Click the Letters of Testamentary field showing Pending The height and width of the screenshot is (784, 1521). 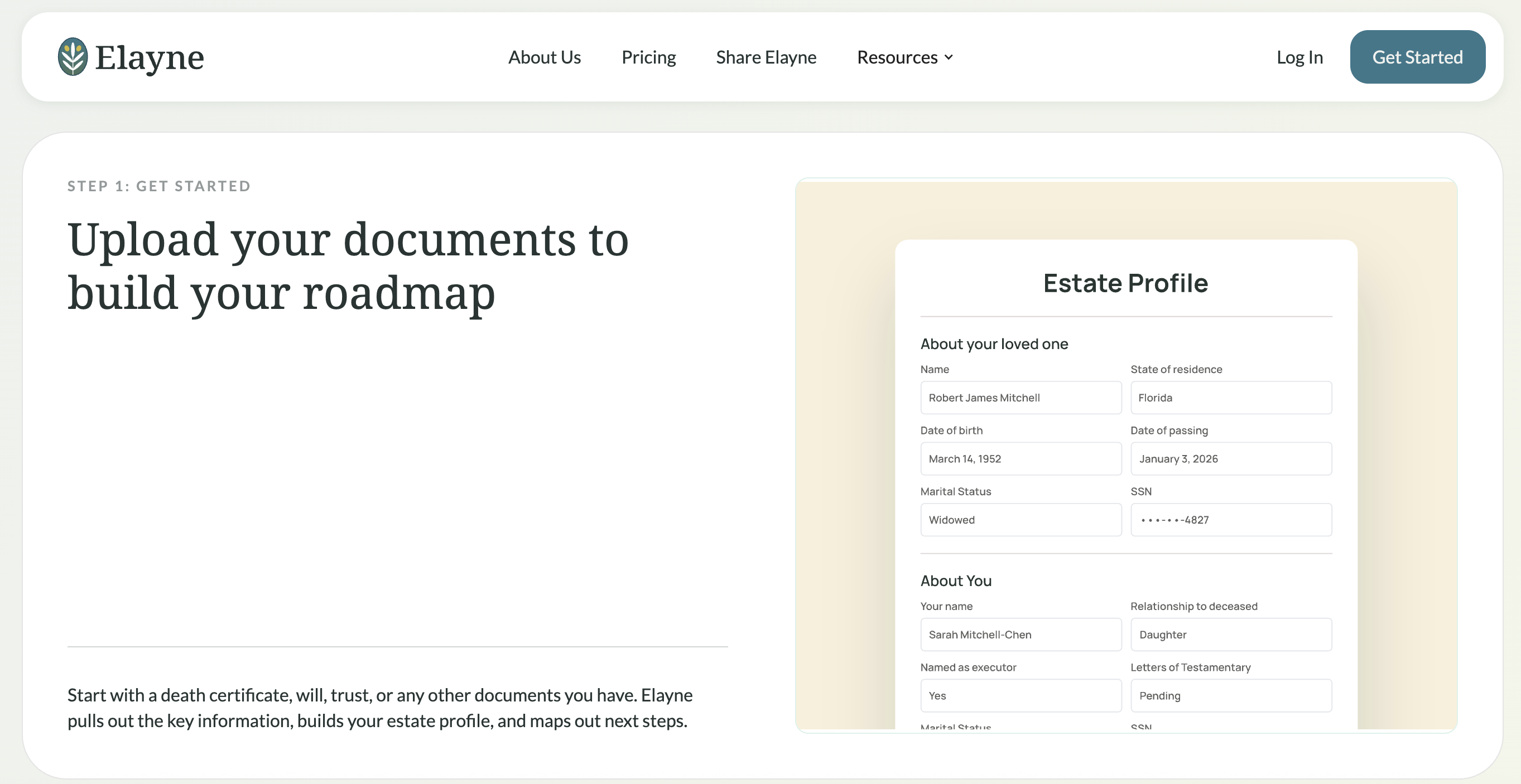click(1231, 695)
